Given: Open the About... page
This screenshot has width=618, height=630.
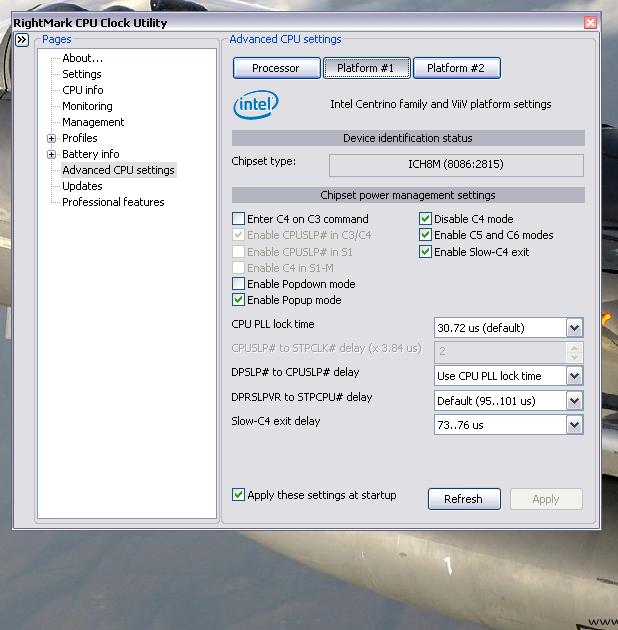Looking at the screenshot, I should [x=82, y=58].
